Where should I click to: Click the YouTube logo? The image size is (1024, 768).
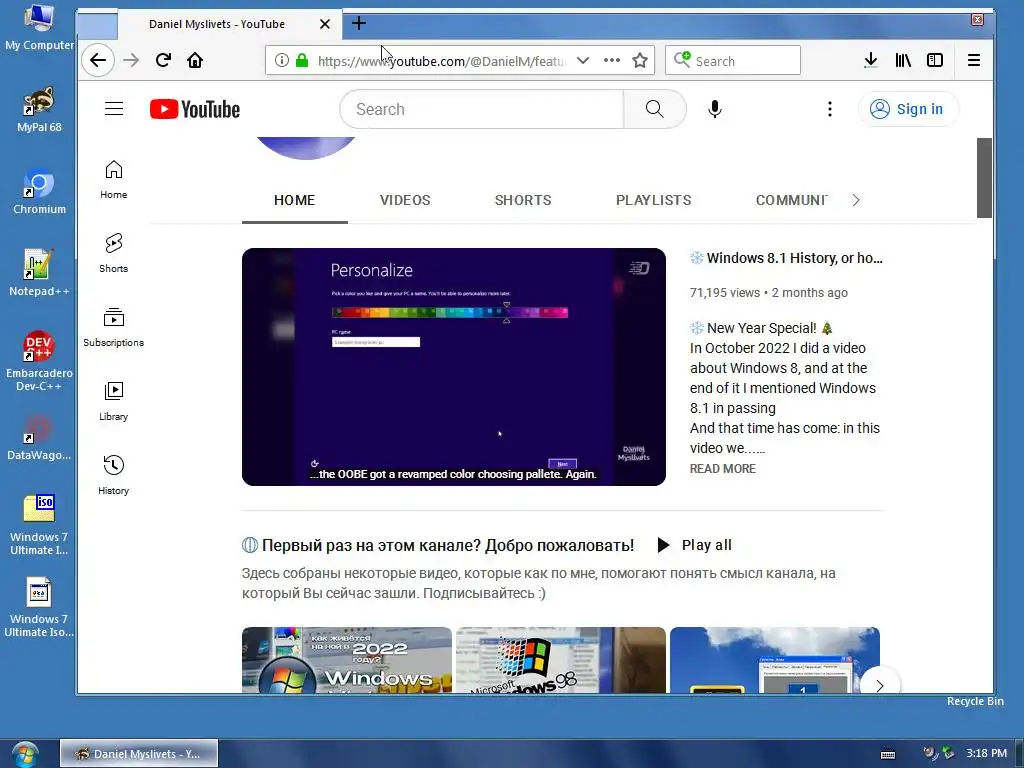[195, 109]
